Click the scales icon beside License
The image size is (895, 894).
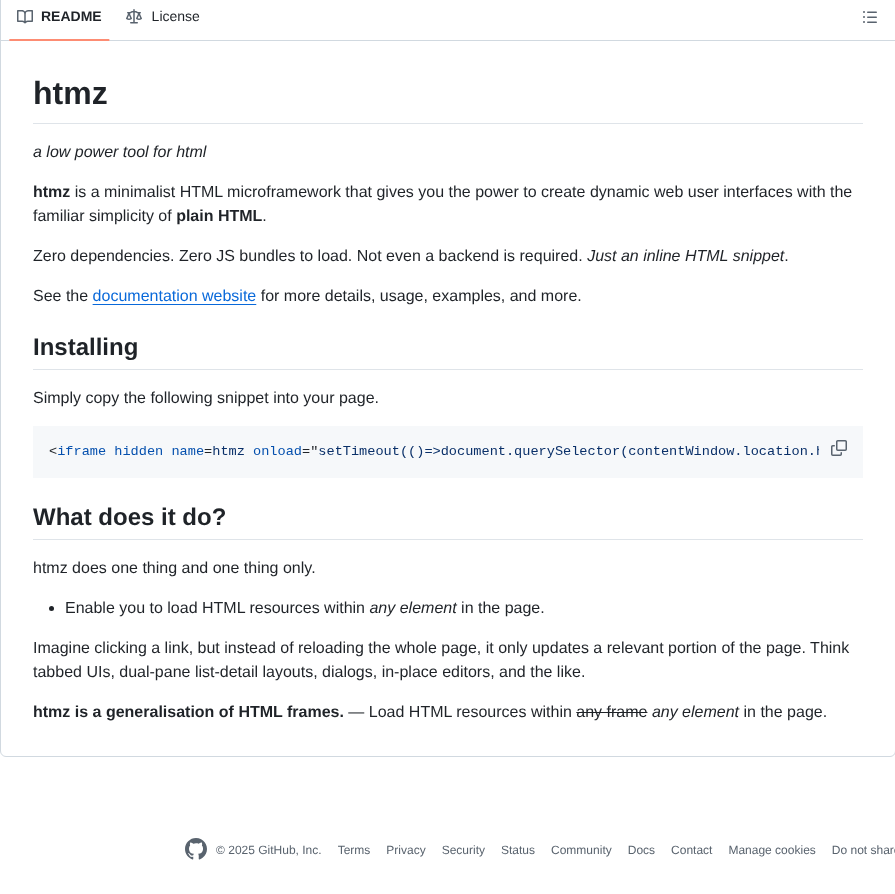click(x=134, y=16)
